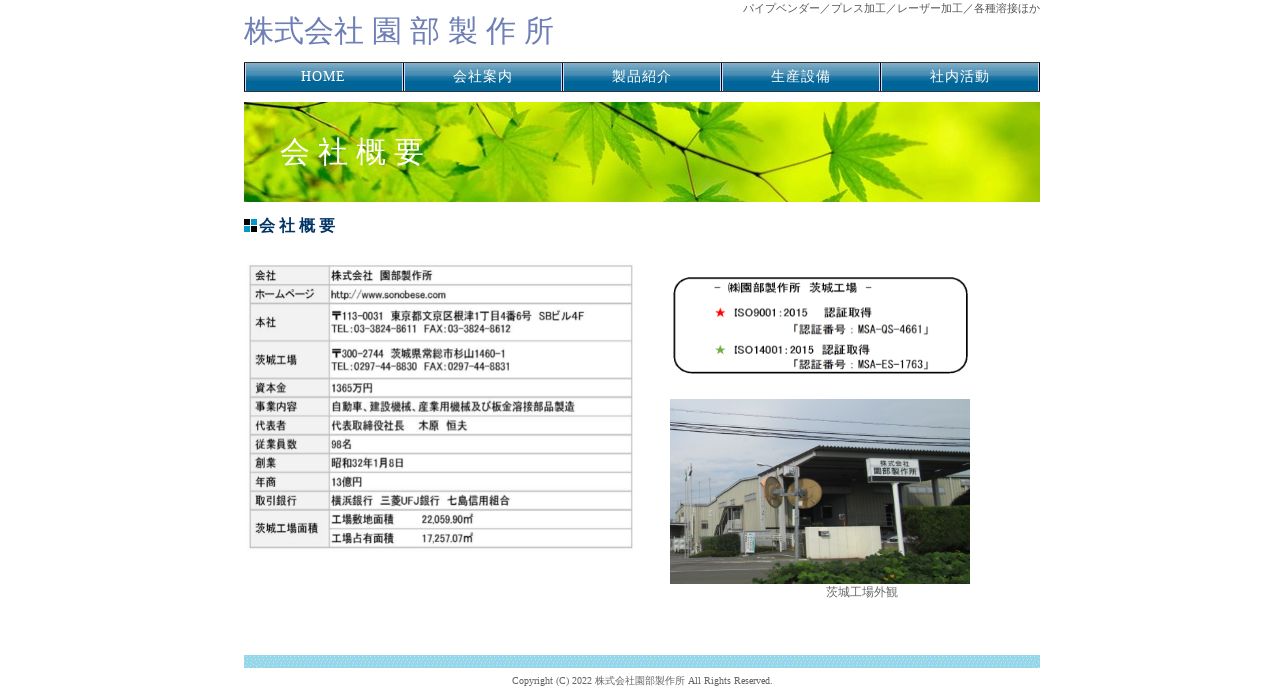Click the 会社概要 banner image
This screenshot has height=696, width=1284.
(x=642, y=152)
